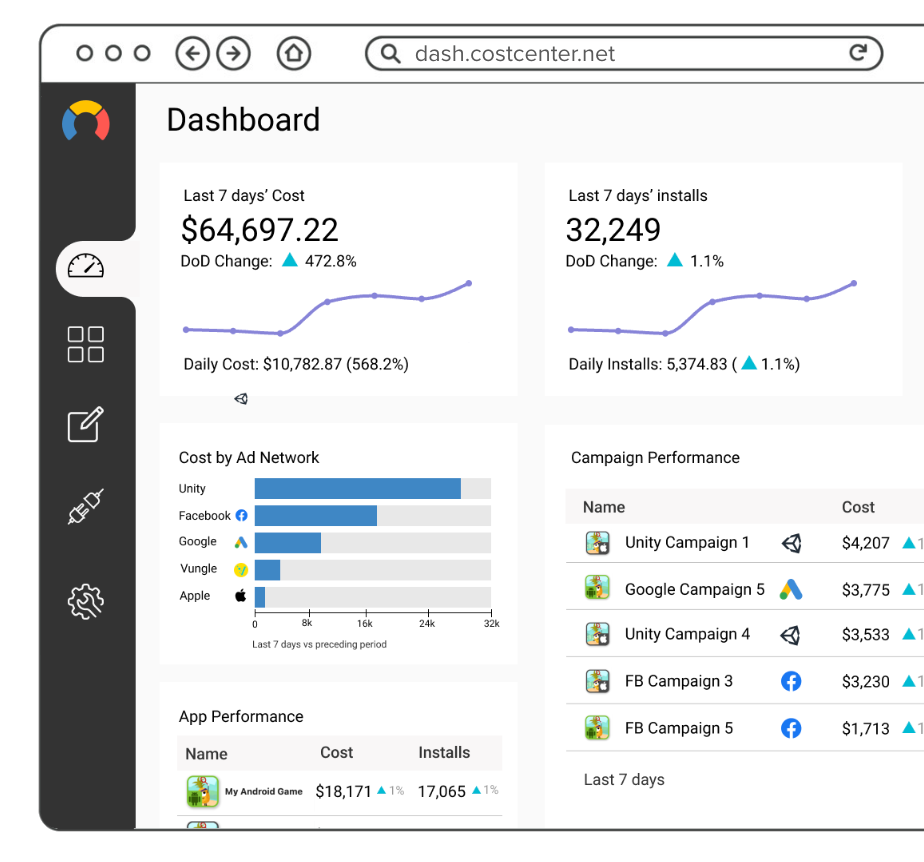Go forward with the browser forward arrow
Image resolution: width=924 pixels, height=862 pixels.
tap(233, 54)
